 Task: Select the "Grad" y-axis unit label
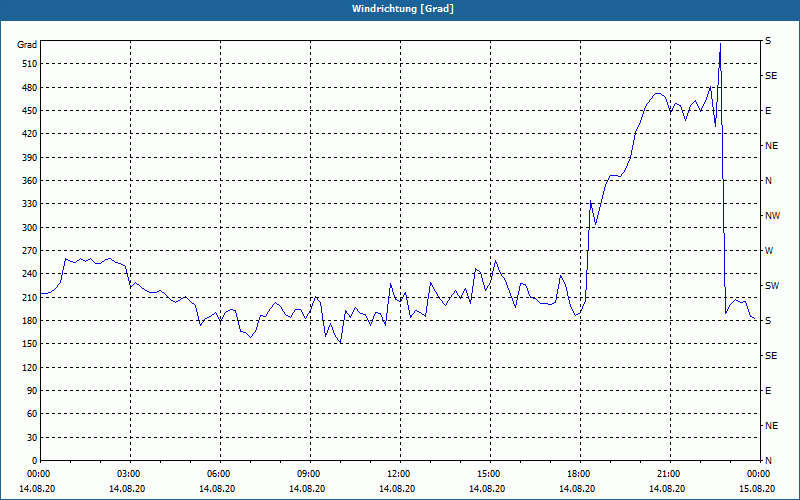(x=27, y=45)
